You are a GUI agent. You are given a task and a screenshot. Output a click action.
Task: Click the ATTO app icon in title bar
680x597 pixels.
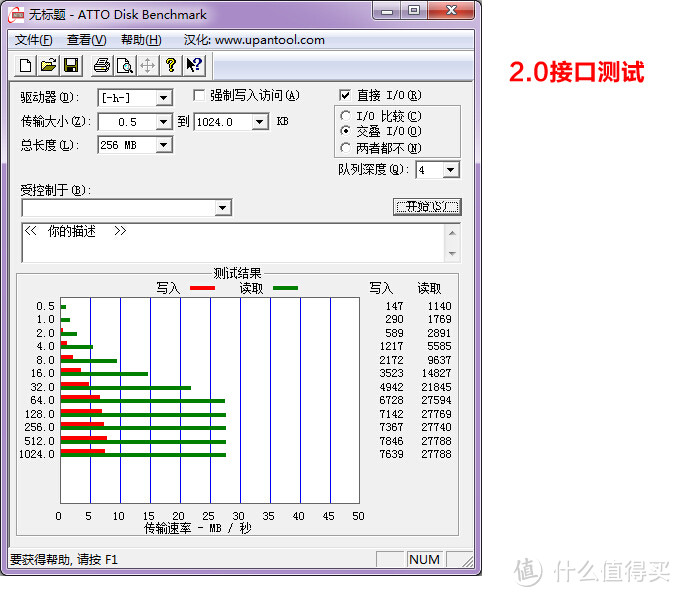pos(16,15)
